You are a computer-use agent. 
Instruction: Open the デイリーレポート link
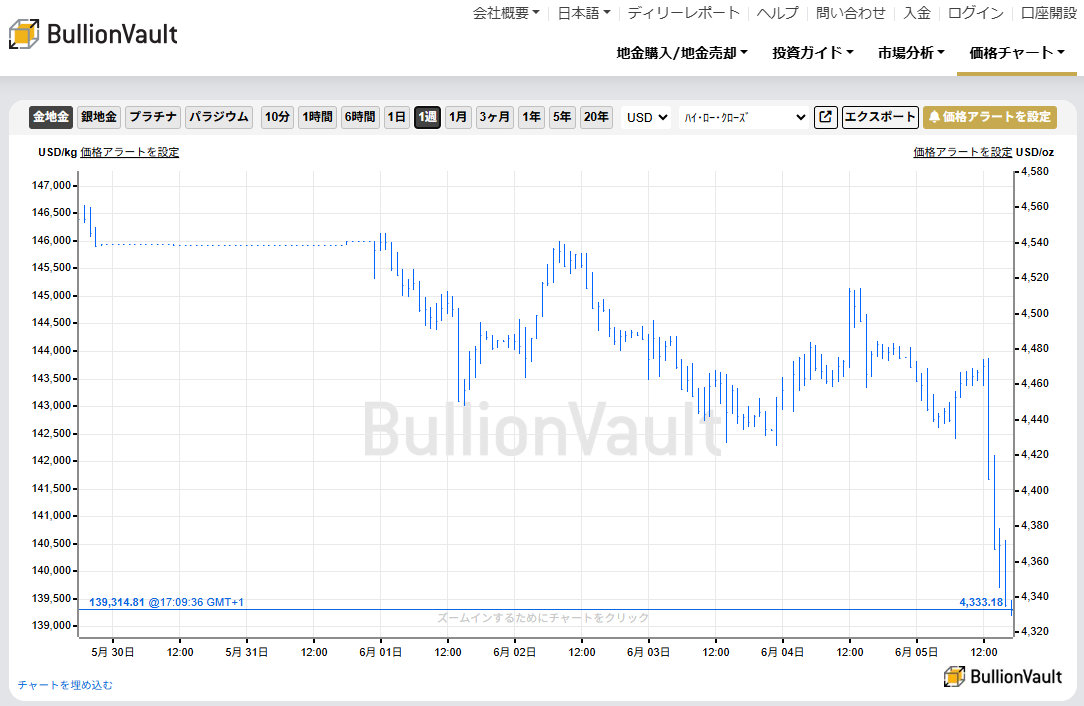click(x=684, y=13)
